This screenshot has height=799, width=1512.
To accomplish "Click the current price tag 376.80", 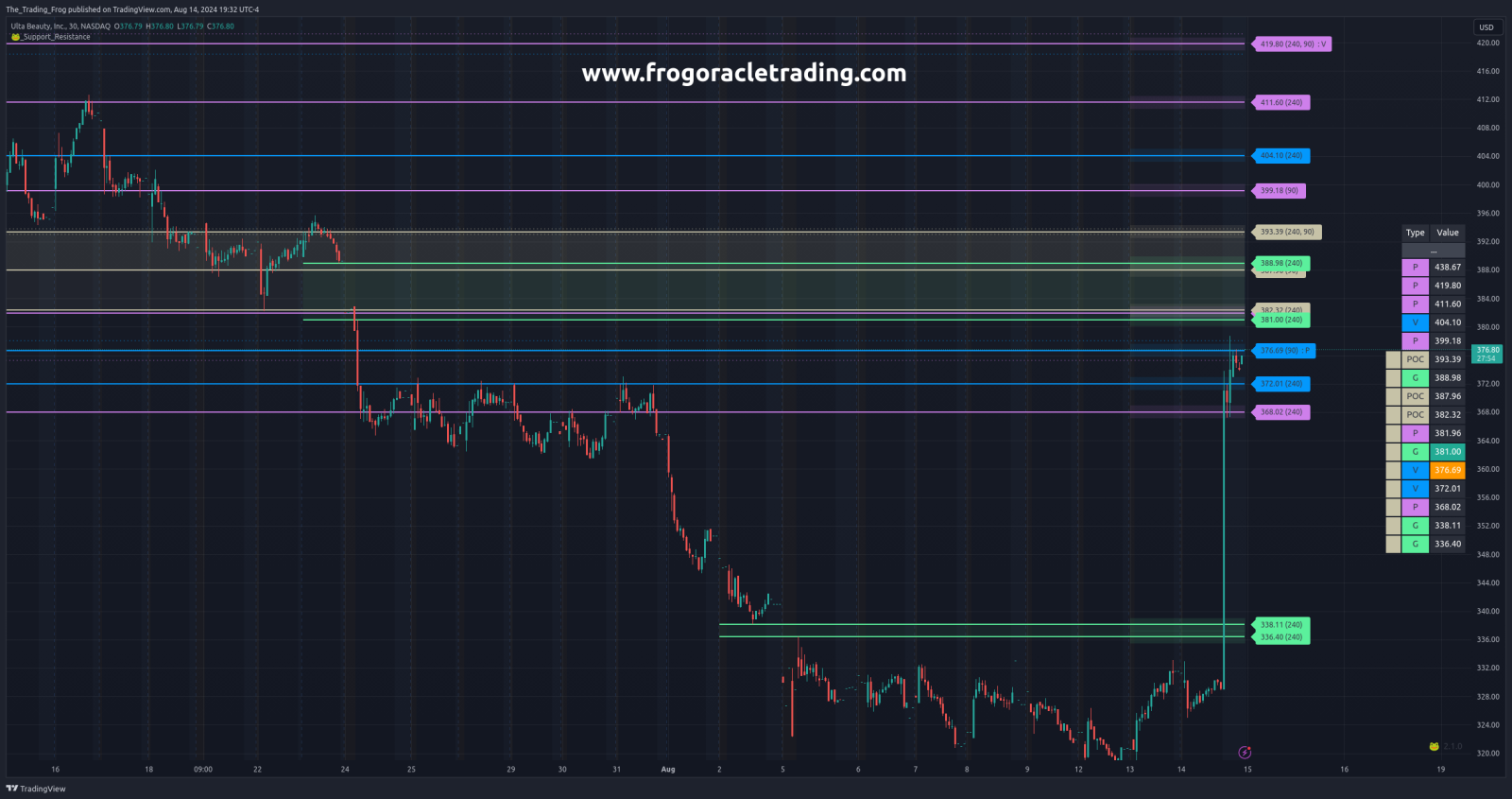I will pyautogui.click(x=1487, y=354).
